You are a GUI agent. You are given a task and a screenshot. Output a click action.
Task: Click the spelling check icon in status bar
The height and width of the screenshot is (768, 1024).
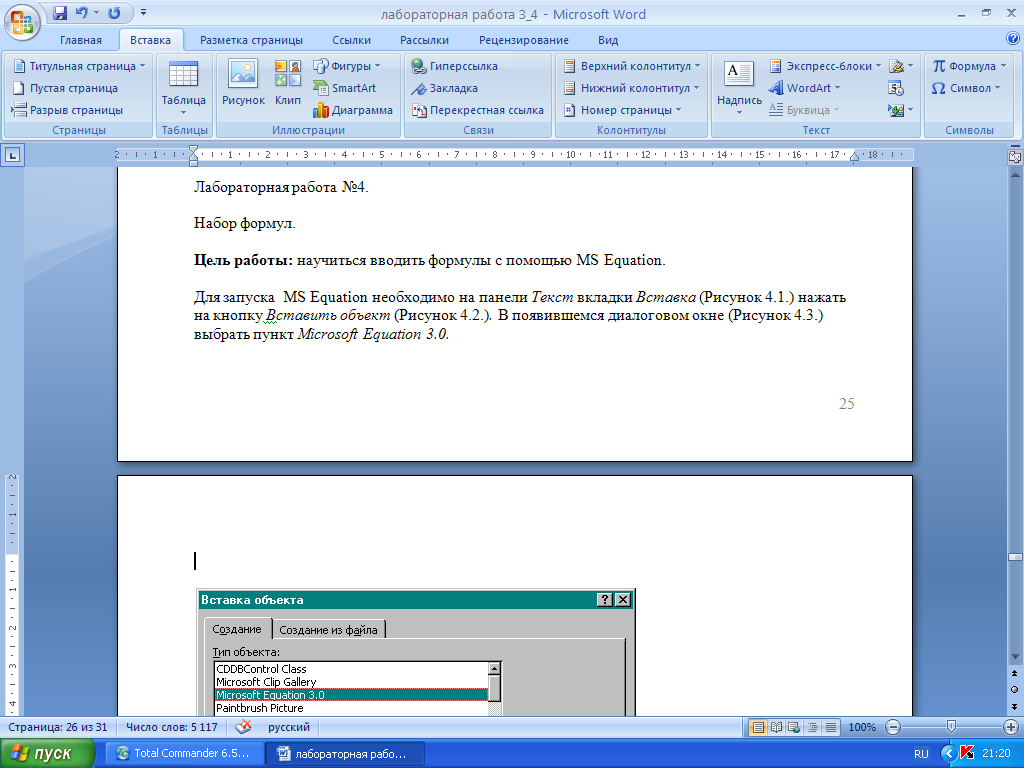point(244,727)
